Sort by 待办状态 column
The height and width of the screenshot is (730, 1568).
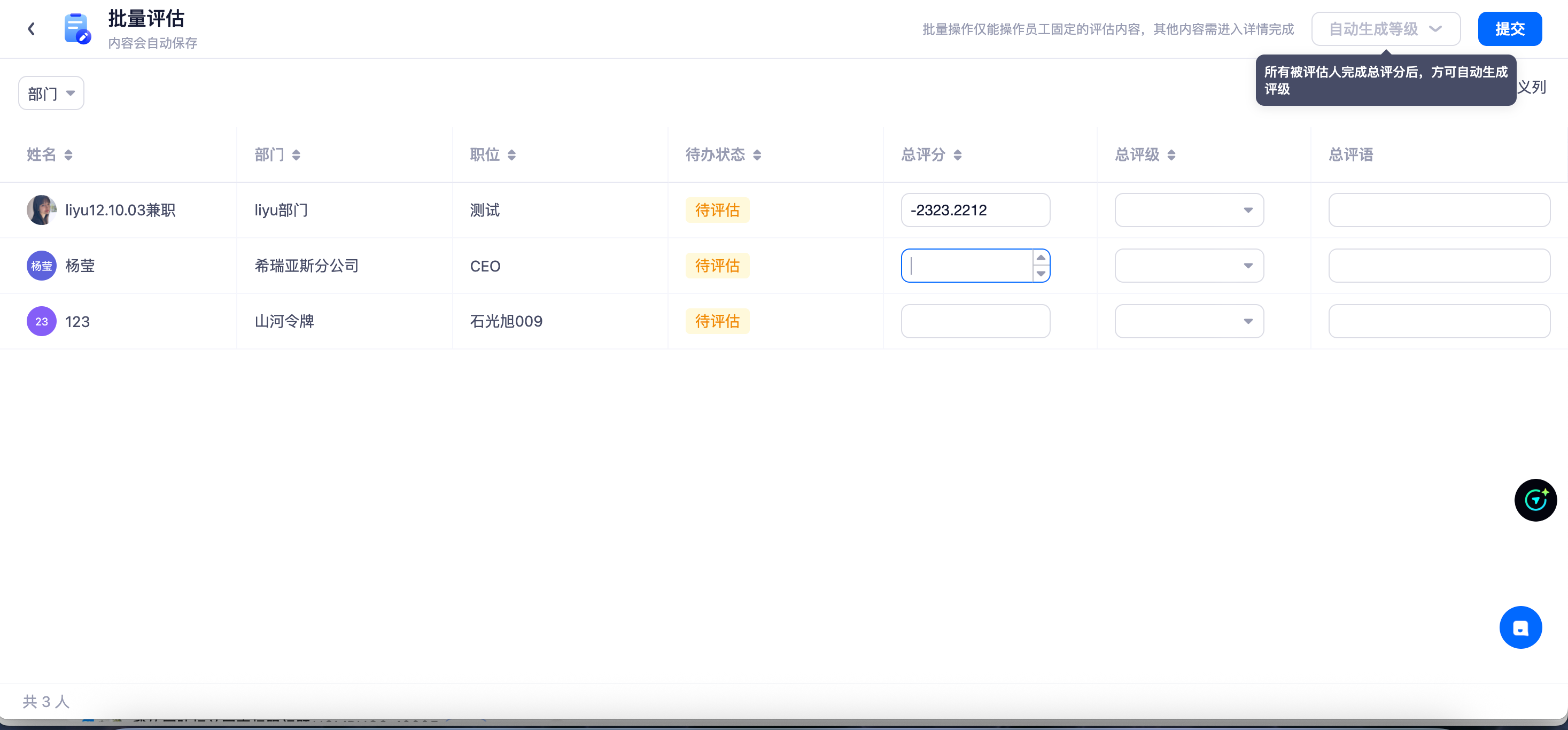(x=757, y=154)
